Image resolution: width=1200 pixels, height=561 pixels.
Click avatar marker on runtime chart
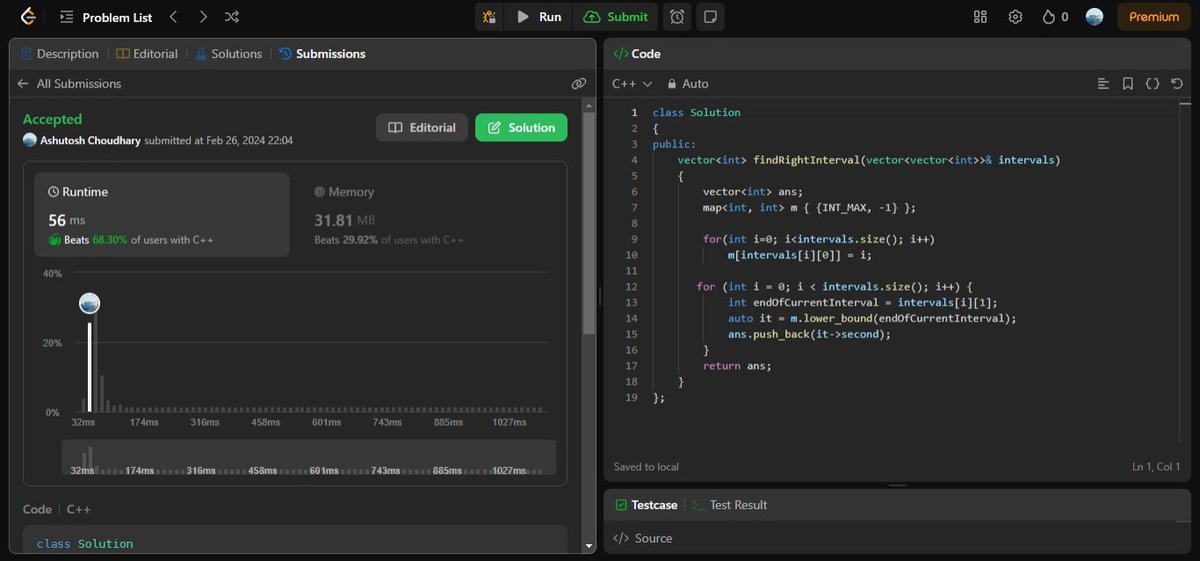89,304
